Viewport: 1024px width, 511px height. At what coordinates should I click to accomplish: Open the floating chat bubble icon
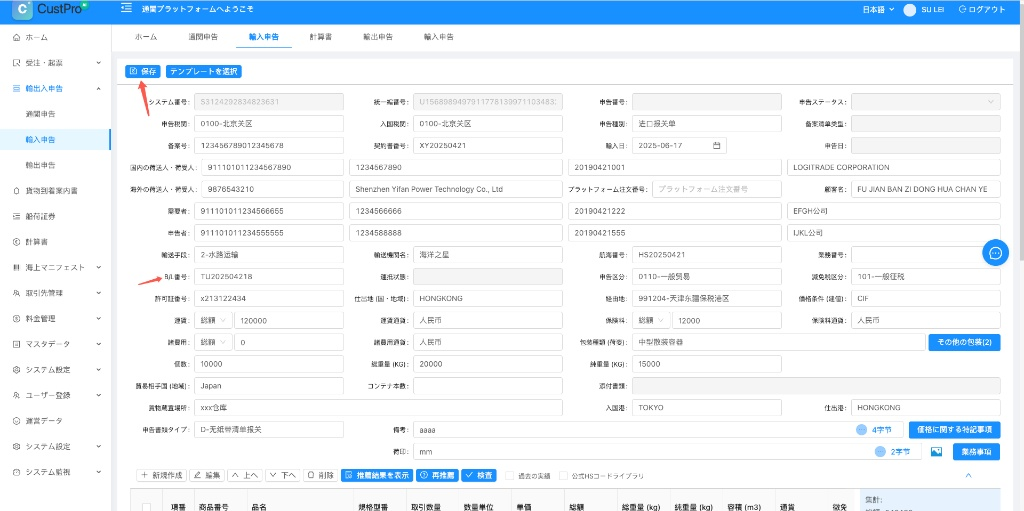point(995,252)
